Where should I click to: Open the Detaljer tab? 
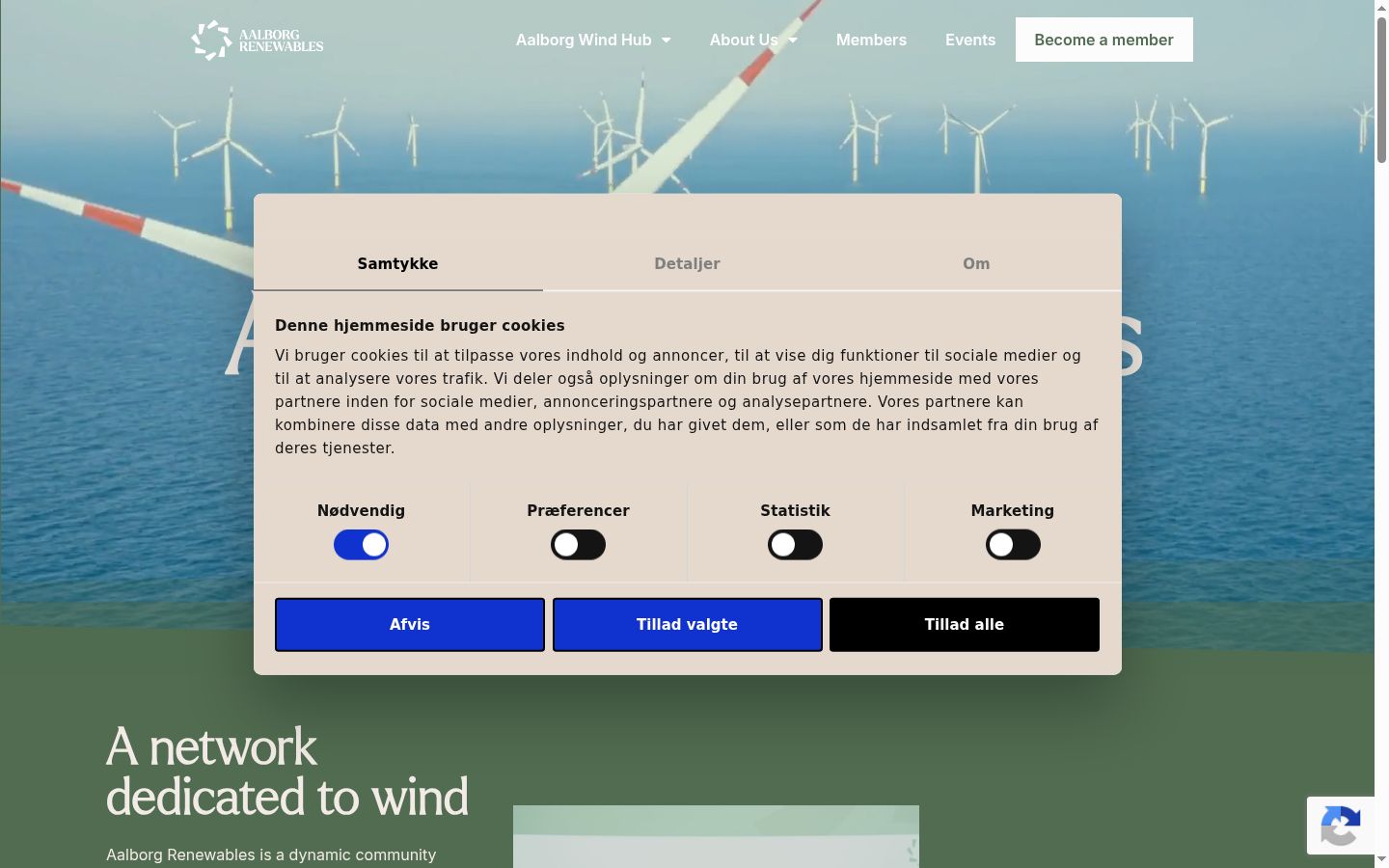pos(687,263)
